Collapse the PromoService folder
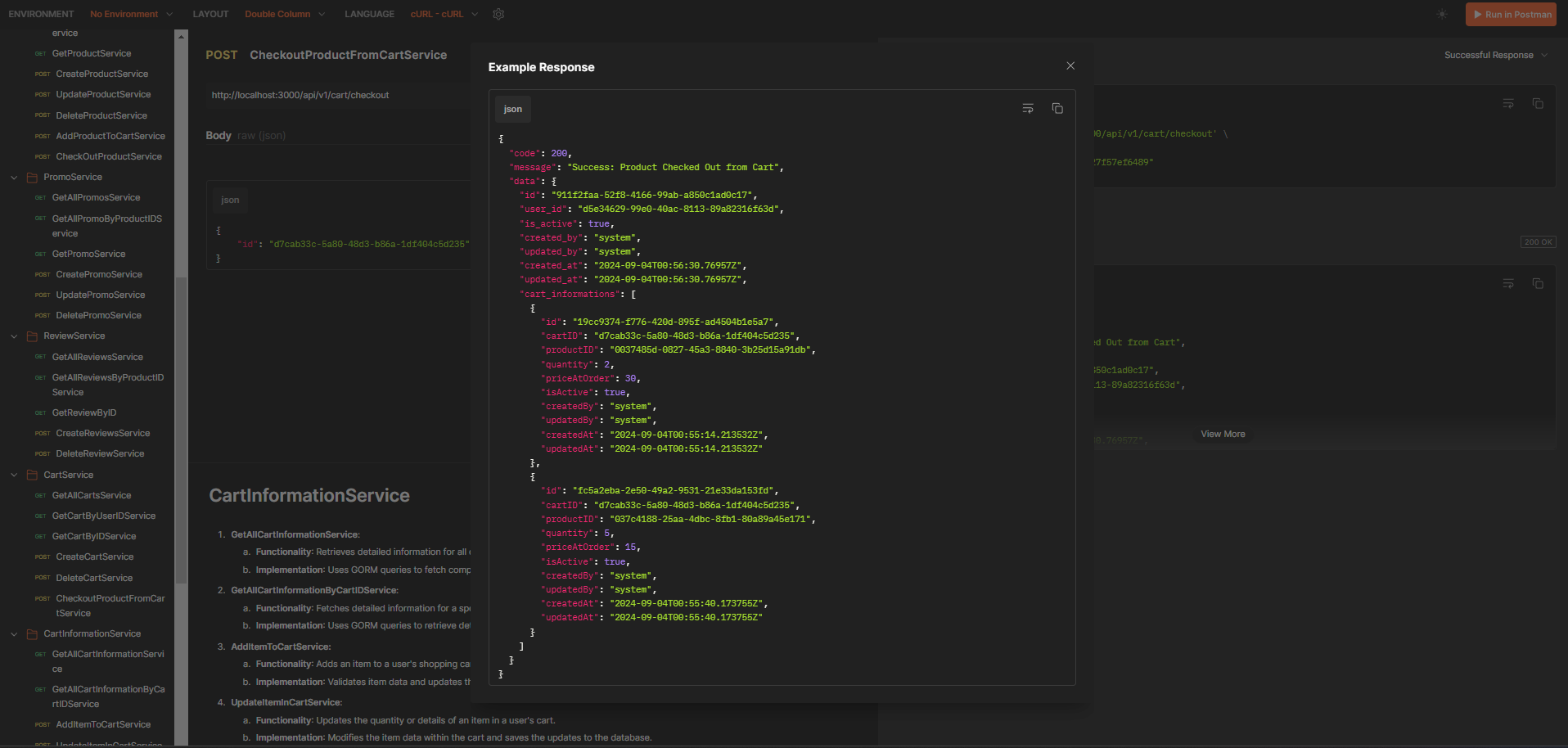The image size is (1568, 748). coord(14,177)
